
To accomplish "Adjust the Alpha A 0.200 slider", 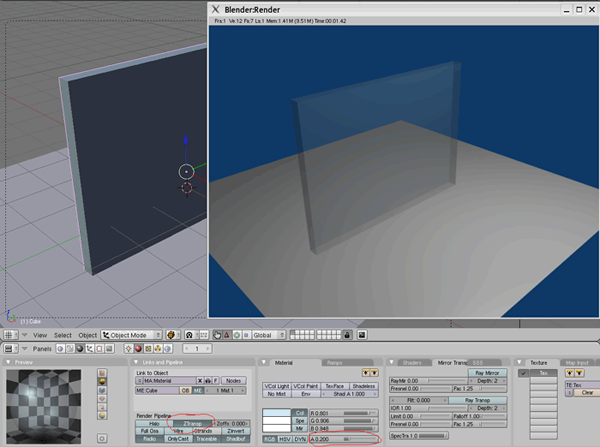I will (345, 438).
